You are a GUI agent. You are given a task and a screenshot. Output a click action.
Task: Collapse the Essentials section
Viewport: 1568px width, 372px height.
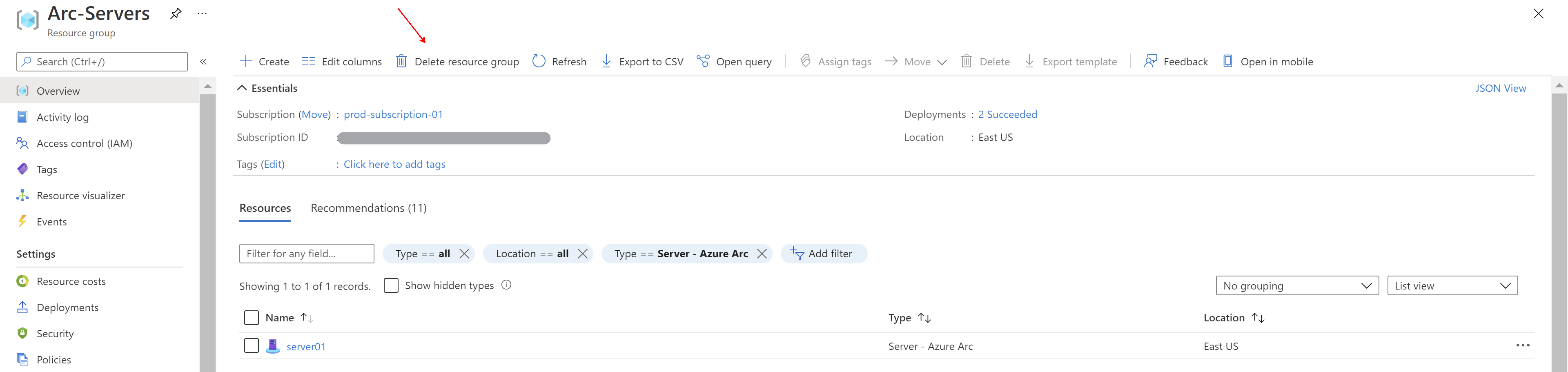[267, 88]
